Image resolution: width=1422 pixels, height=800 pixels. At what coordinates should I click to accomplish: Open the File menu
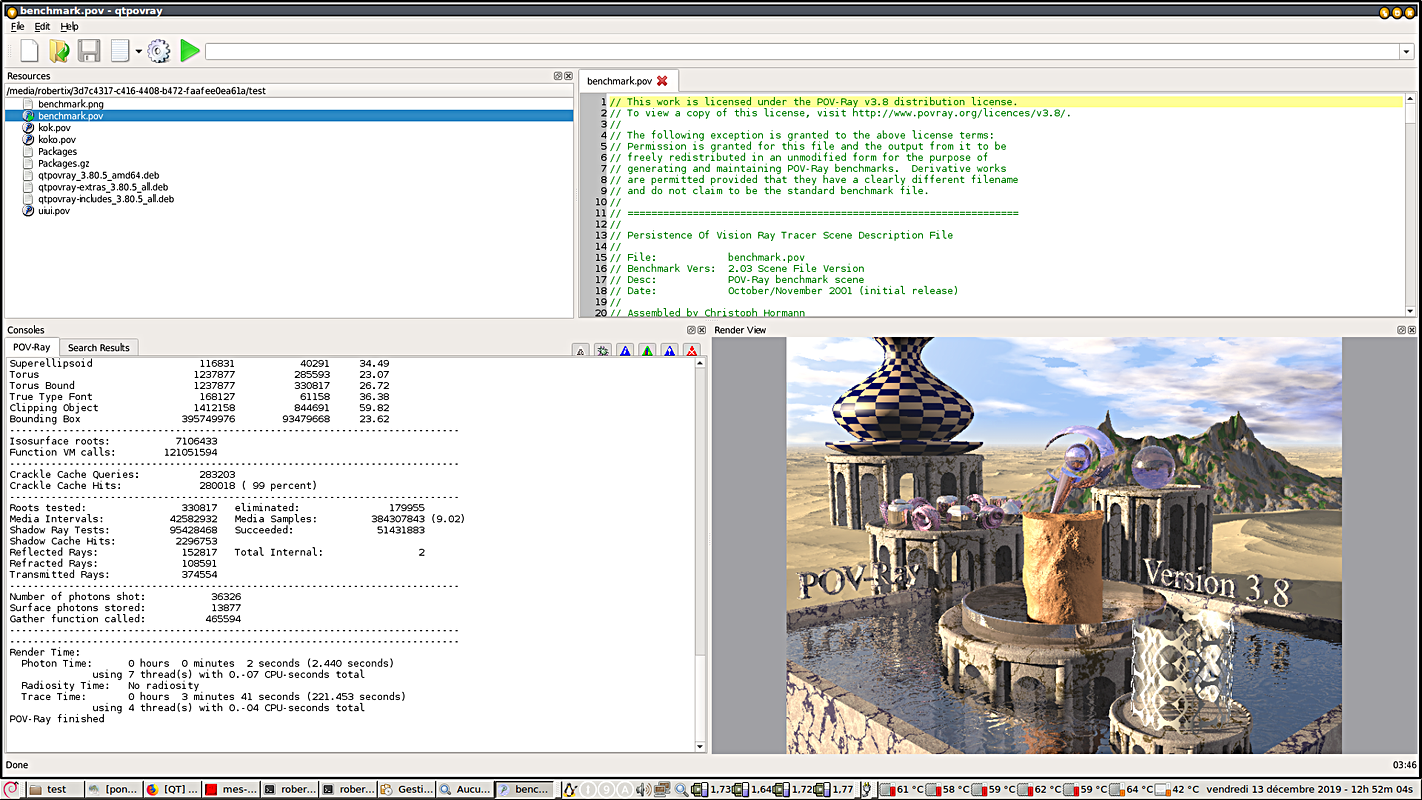(17, 26)
